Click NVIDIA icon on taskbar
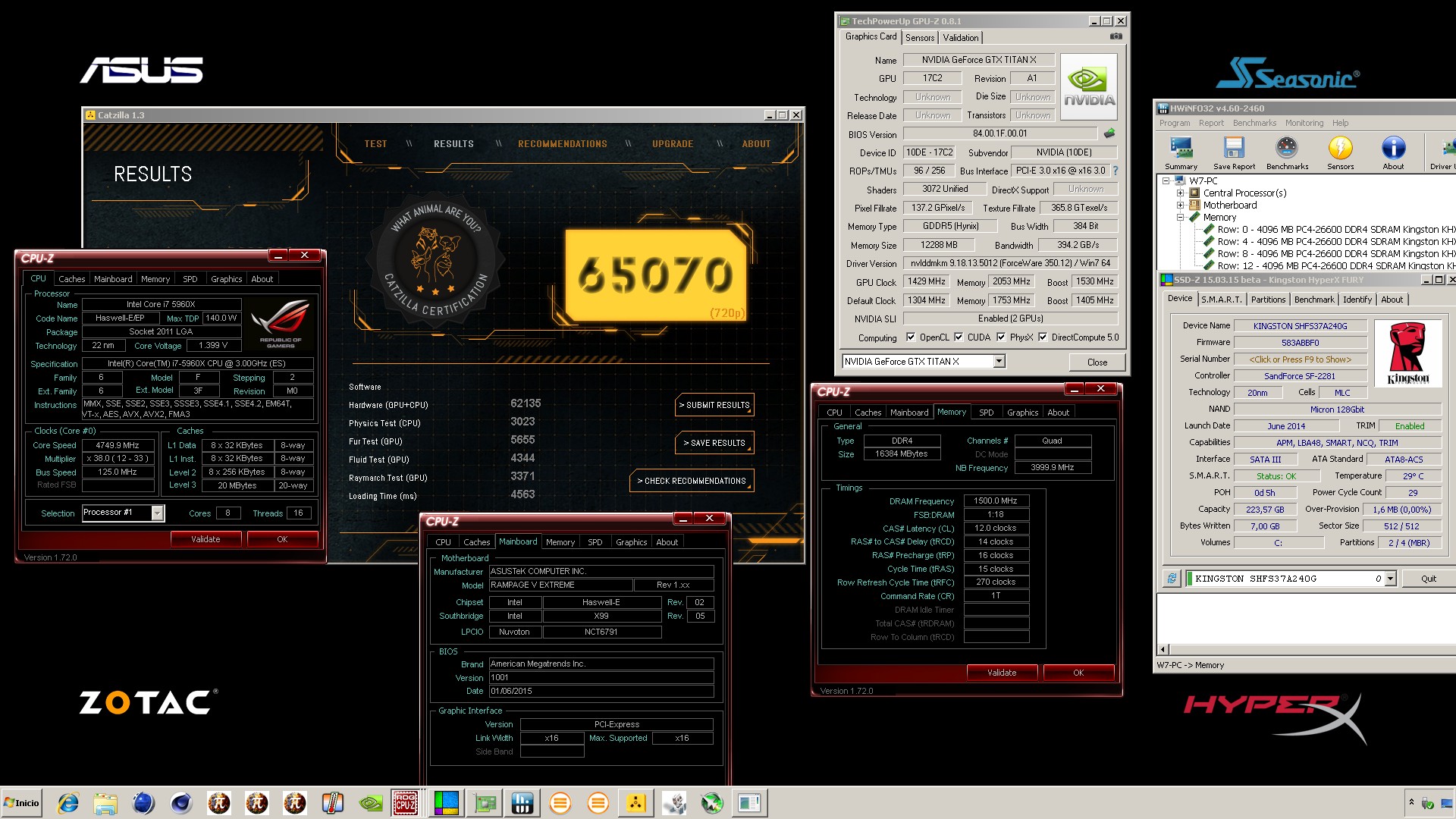Image resolution: width=1456 pixels, height=819 pixels. pyautogui.click(x=371, y=803)
